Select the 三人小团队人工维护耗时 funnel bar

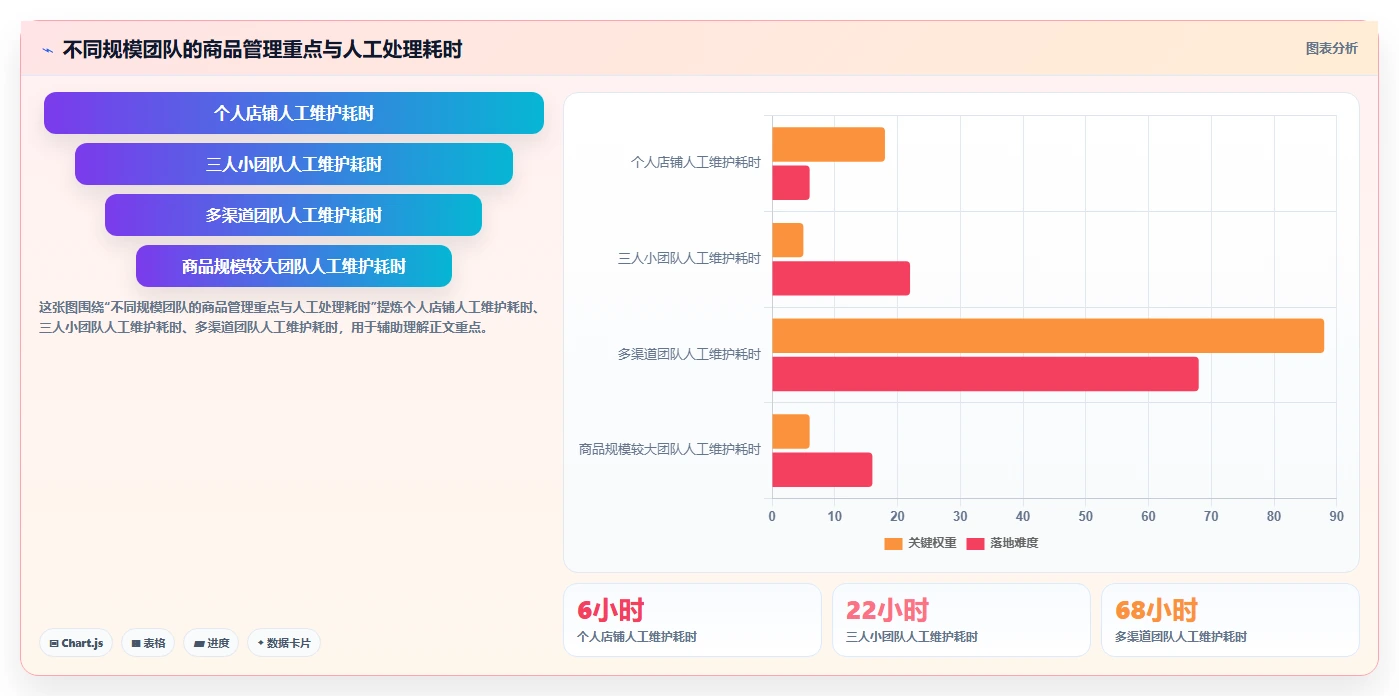pos(294,164)
